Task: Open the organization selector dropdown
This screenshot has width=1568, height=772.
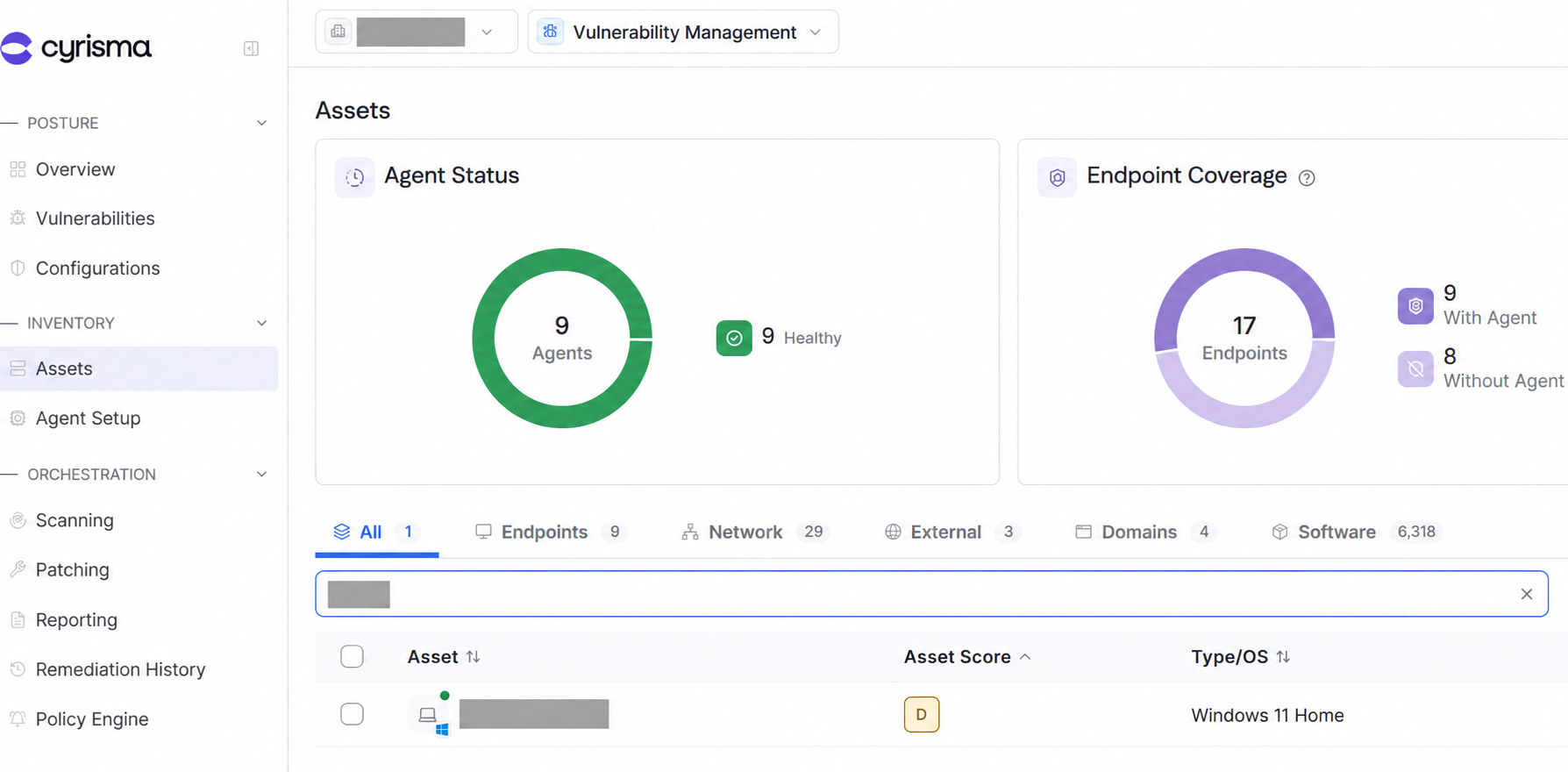Action: pos(417,32)
